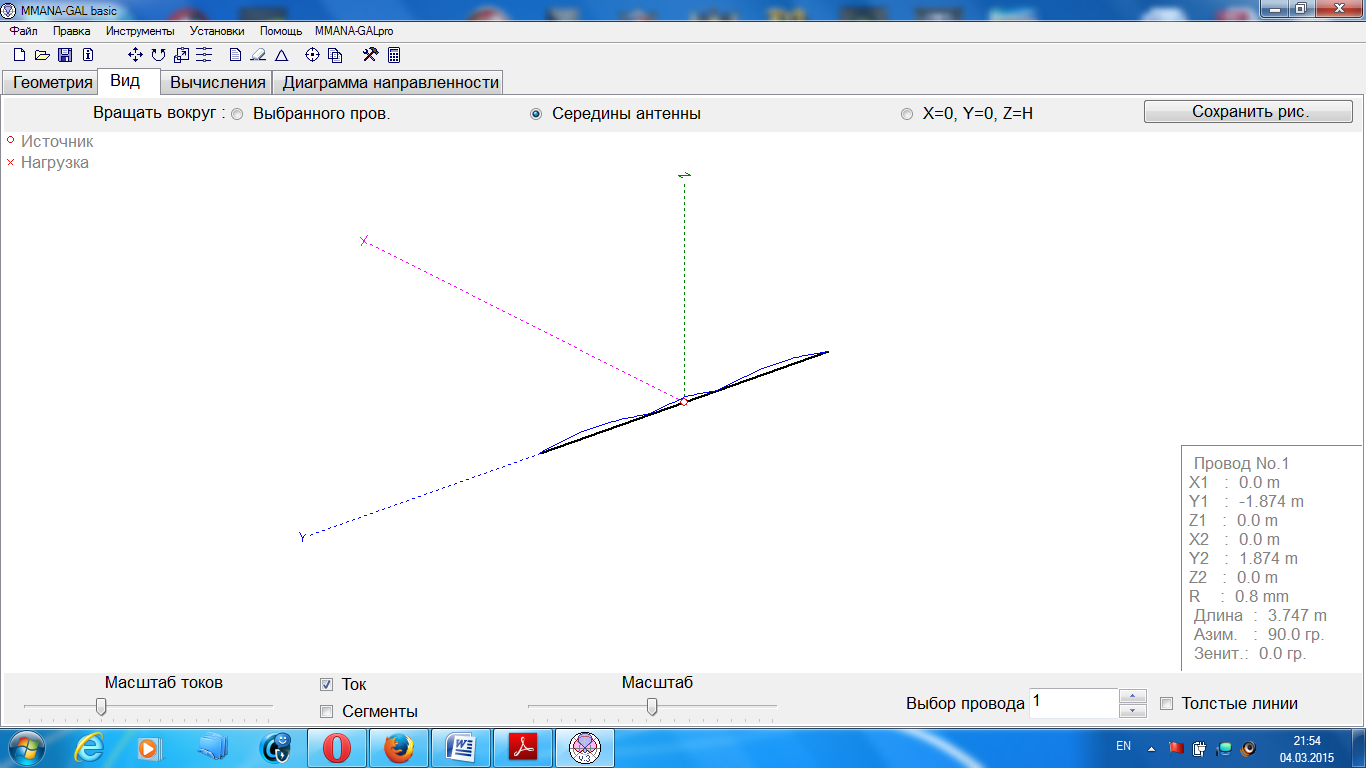Open the file info icon
This screenshot has width=1366, height=768.
pos(88,55)
